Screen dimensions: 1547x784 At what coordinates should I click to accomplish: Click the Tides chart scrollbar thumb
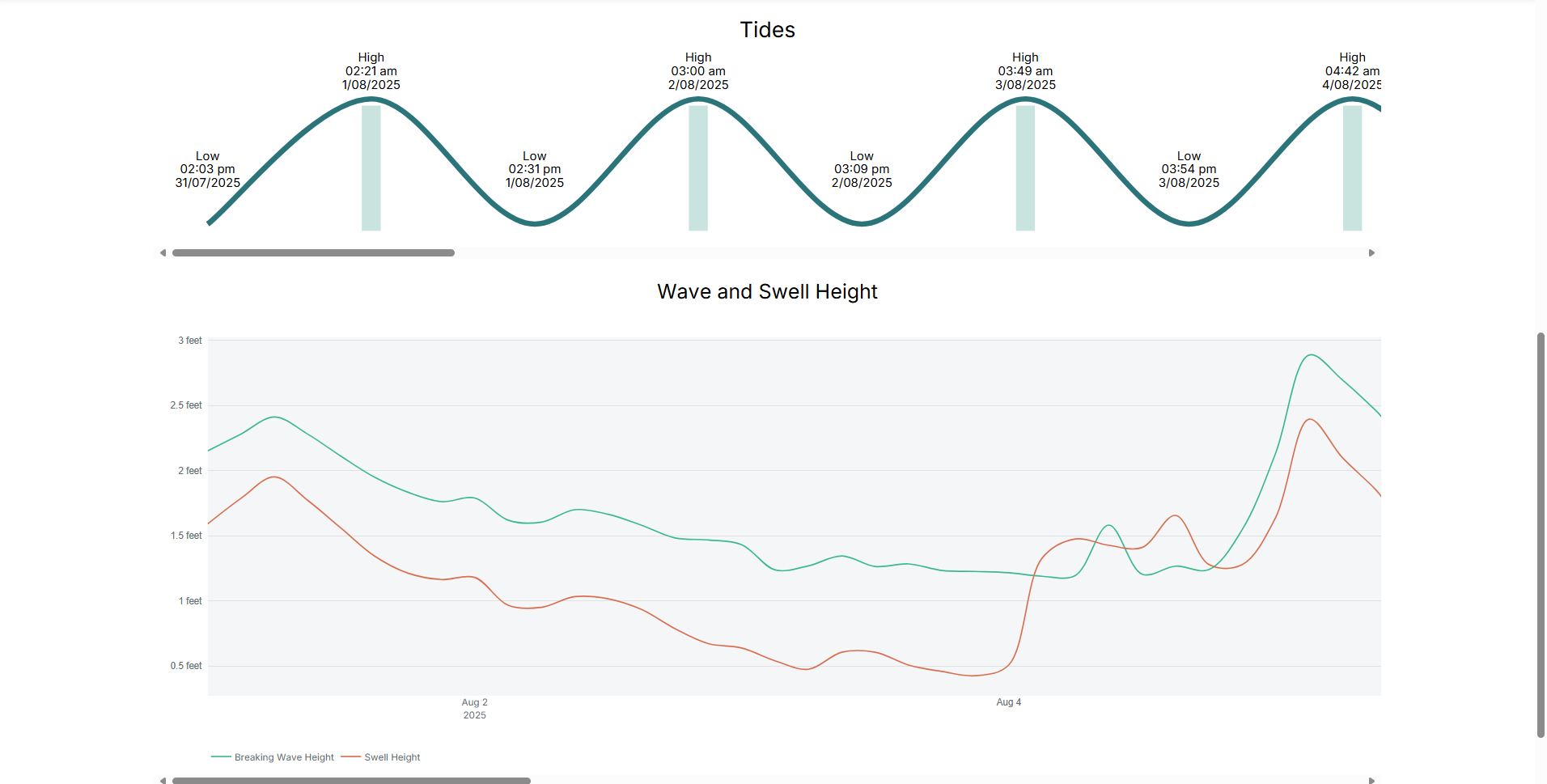pyautogui.click(x=314, y=252)
